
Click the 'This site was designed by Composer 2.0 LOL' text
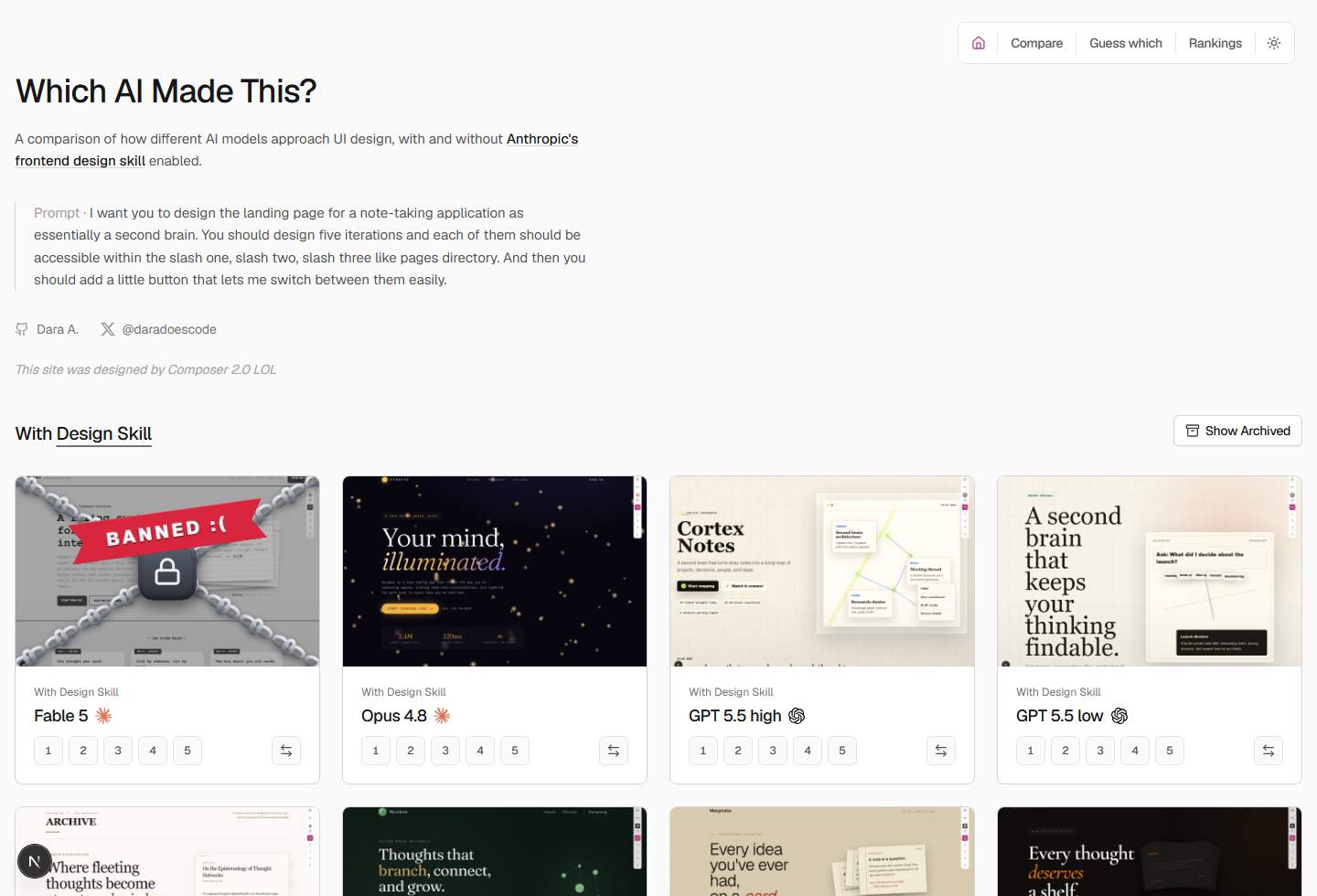point(145,369)
